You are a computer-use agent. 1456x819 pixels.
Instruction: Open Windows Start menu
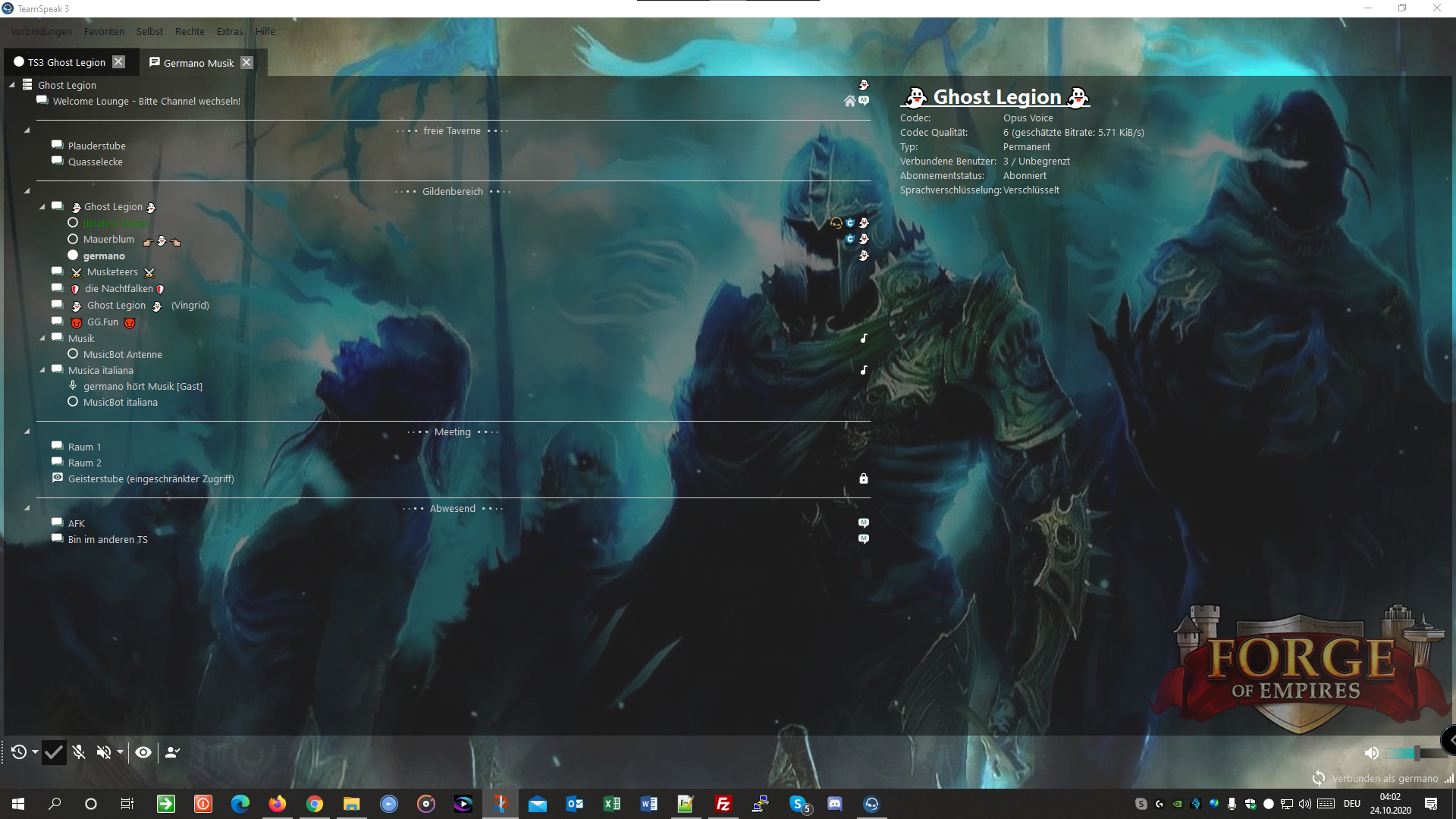point(18,804)
